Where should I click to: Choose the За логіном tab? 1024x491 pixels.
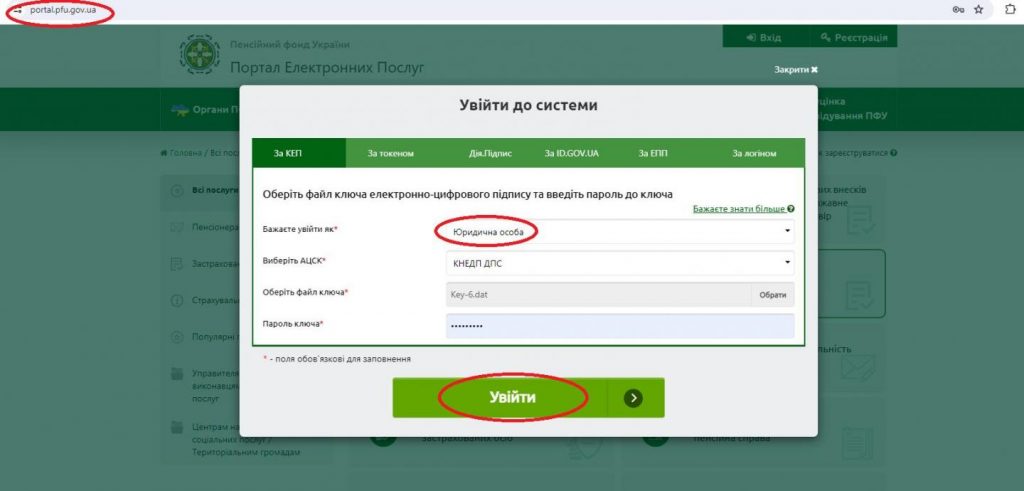753,153
